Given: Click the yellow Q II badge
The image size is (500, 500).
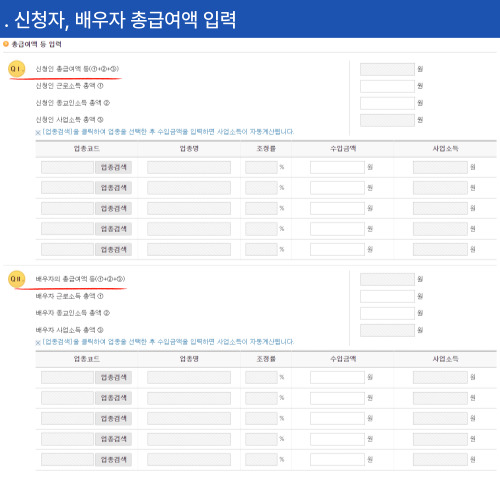Looking at the screenshot, I should click(x=16, y=279).
